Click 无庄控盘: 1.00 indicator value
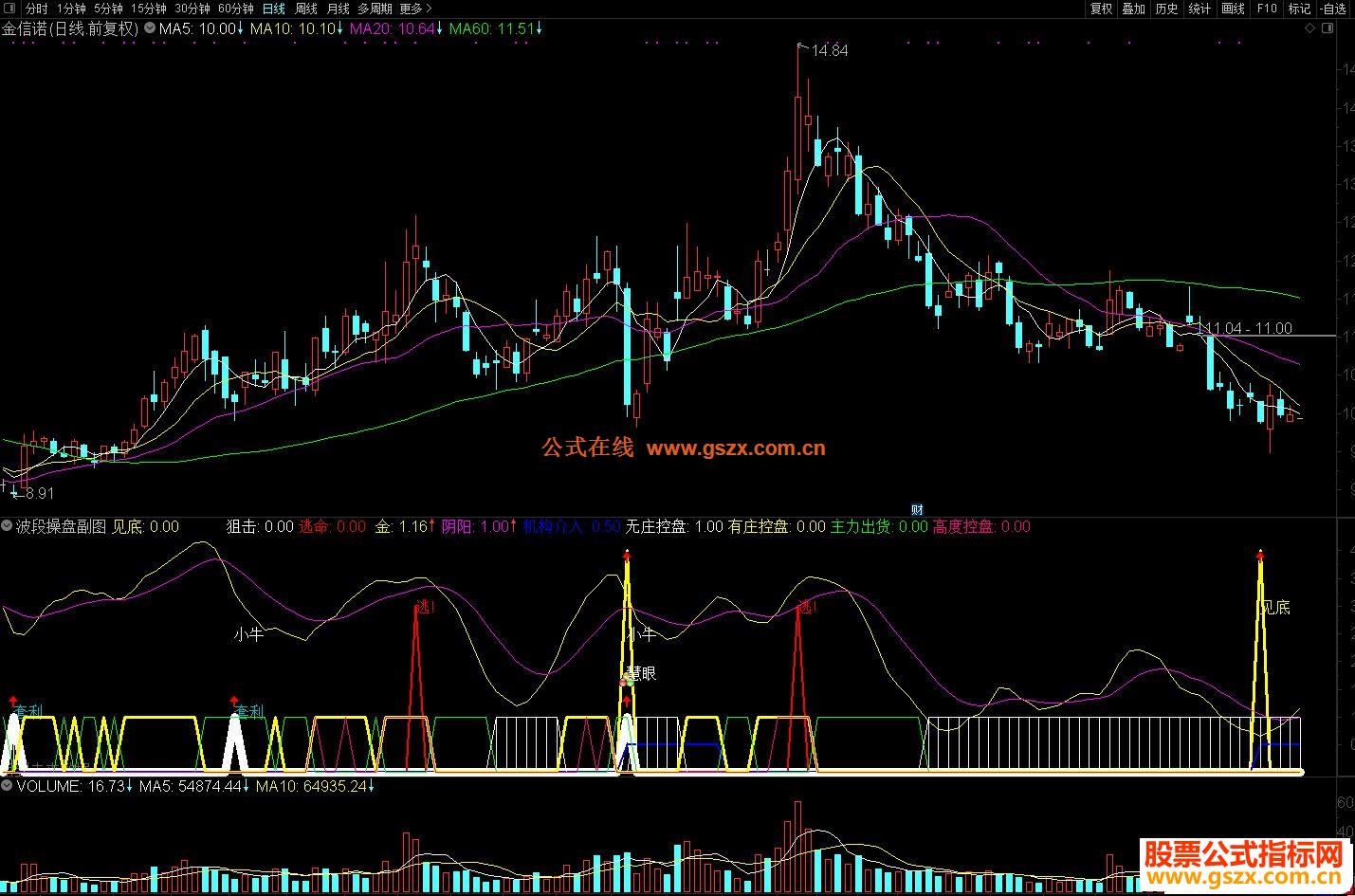1355x896 pixels. pos(674,526)
